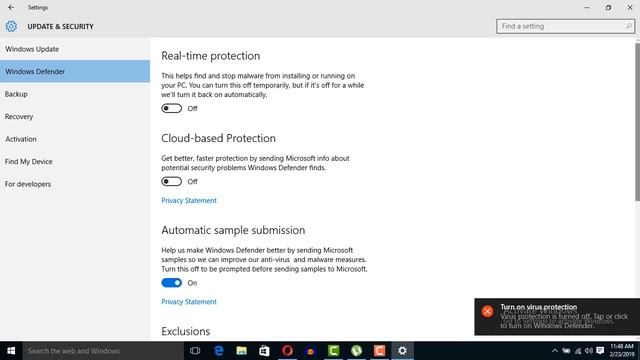Launch Microsoft Edge from the taskbar
Image resolution: width=640 pixels, height=360 pixels.
[x=219, y=351]
